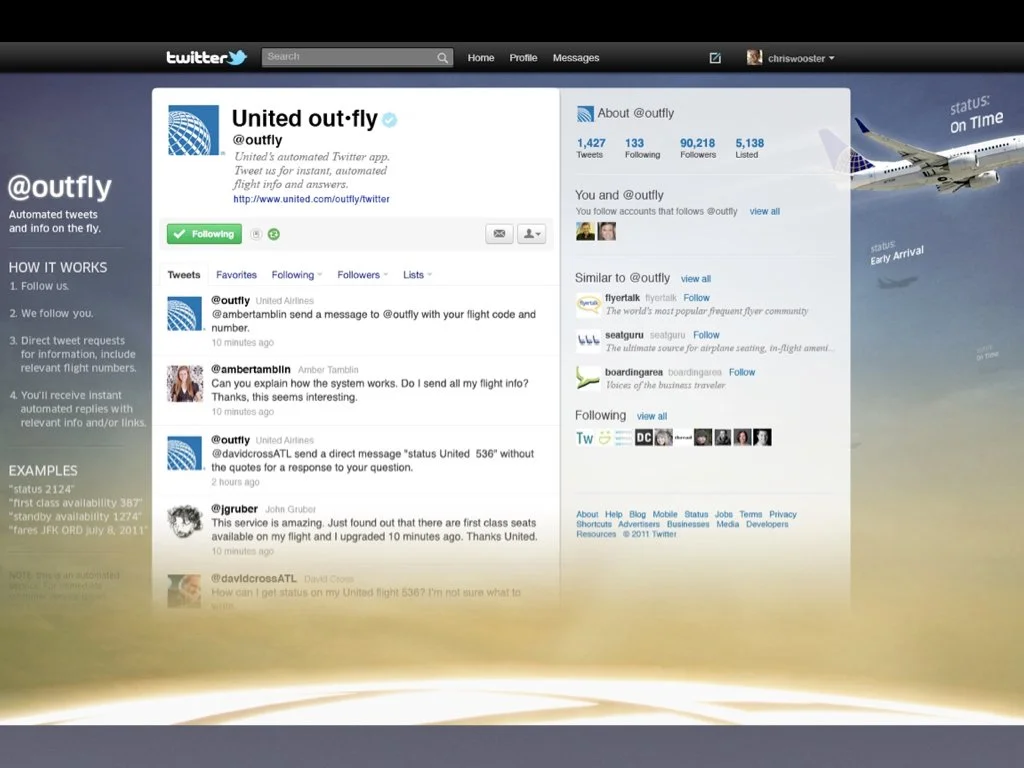The height and width of the screenshot is (768, 1024).
Task: Toggle the green retweets icon beside Following
Action: 274,234
